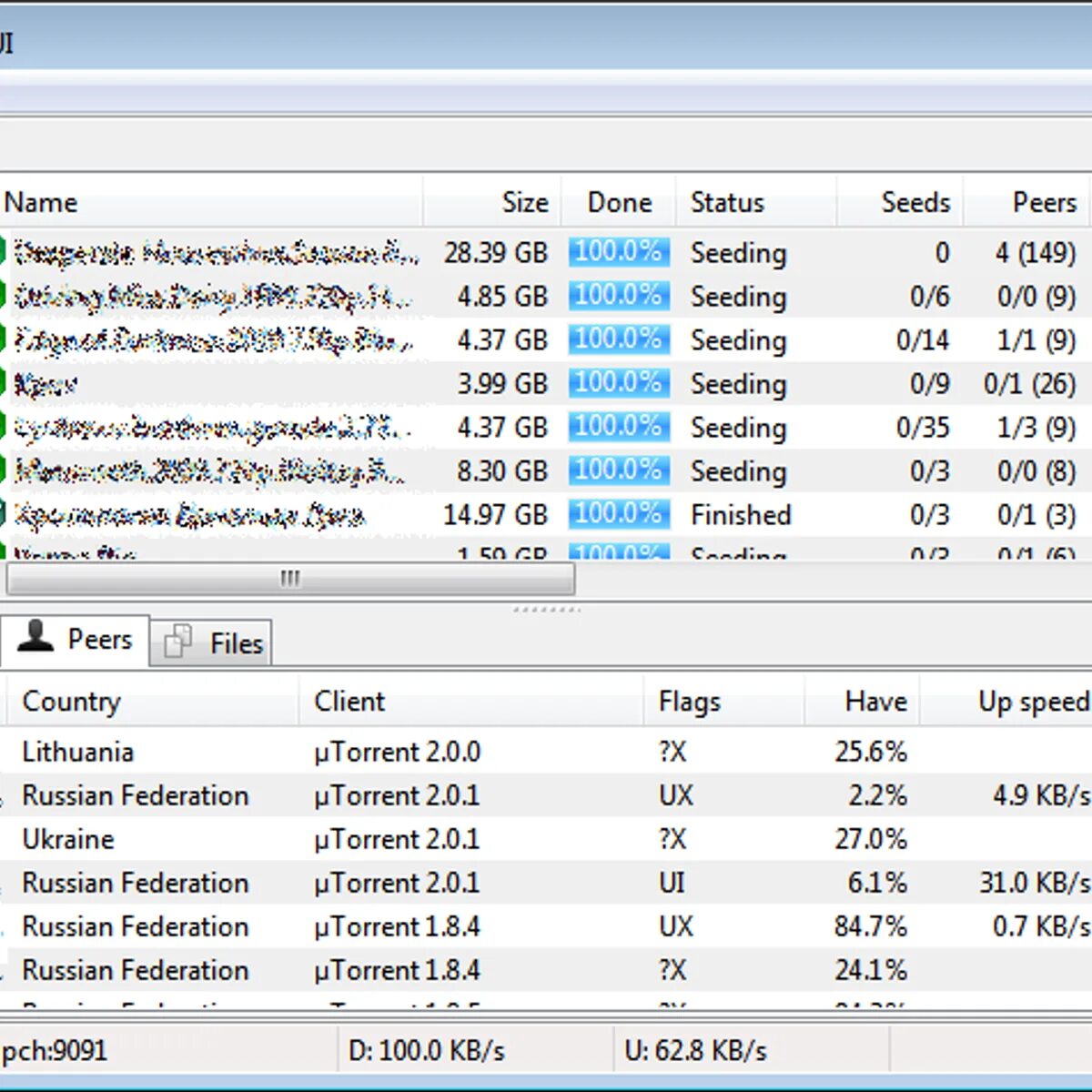Viewport: 1092px width, 1092px height.
Task: Click the 0/35 seeds cell
Action: pyautogui.click(x=923, y=427)
